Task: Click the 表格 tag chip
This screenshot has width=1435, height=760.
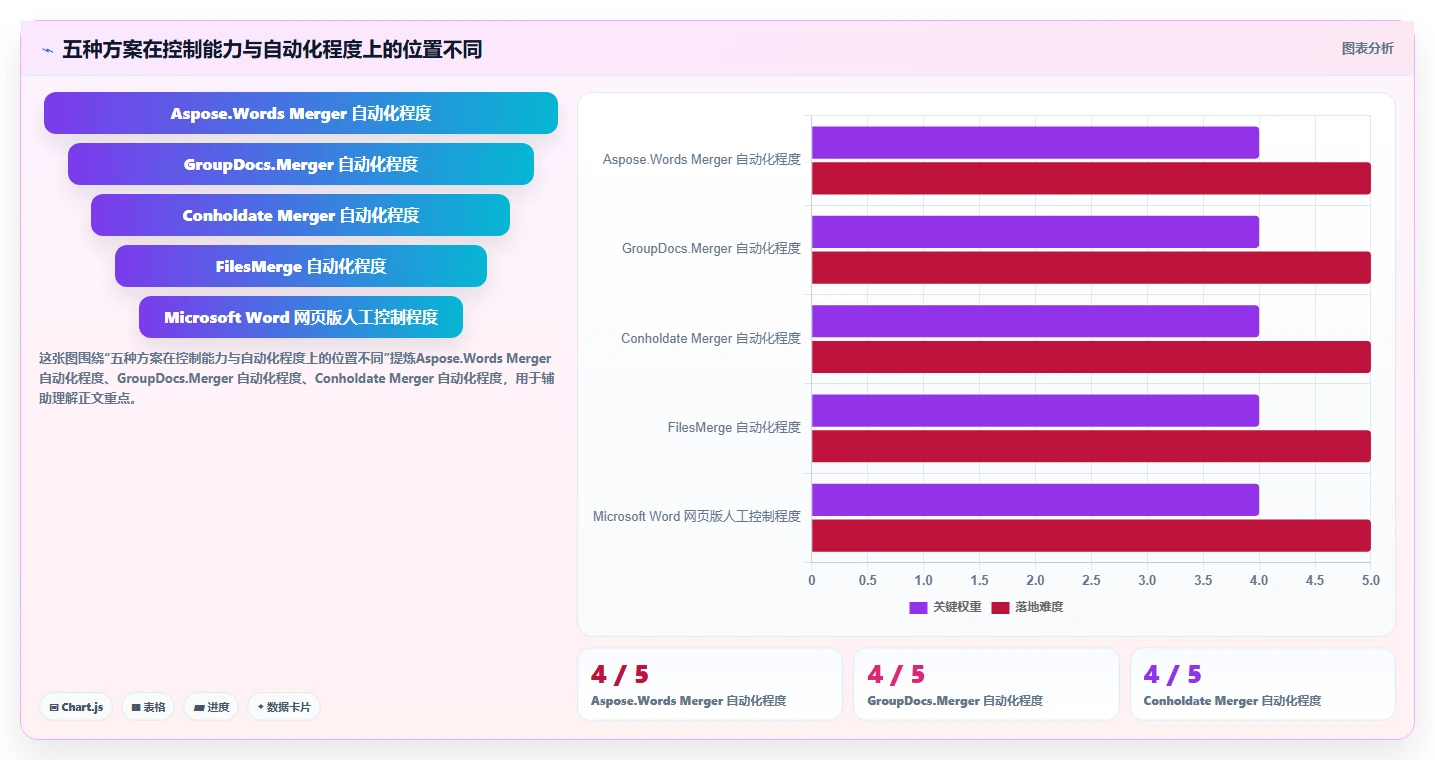Action: click(148, 707)
